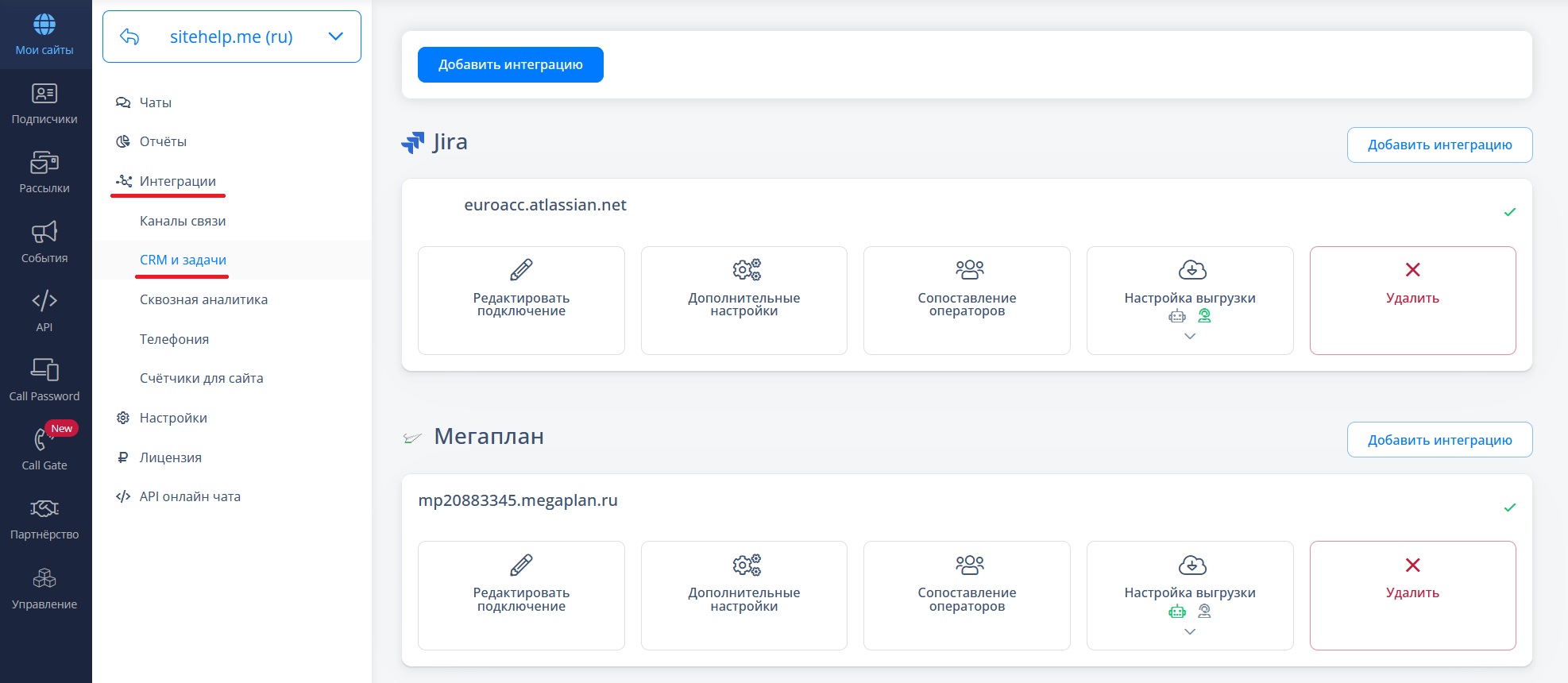
Task: Click mp20883345.megaplan.ru domain text
Action: 518,500
